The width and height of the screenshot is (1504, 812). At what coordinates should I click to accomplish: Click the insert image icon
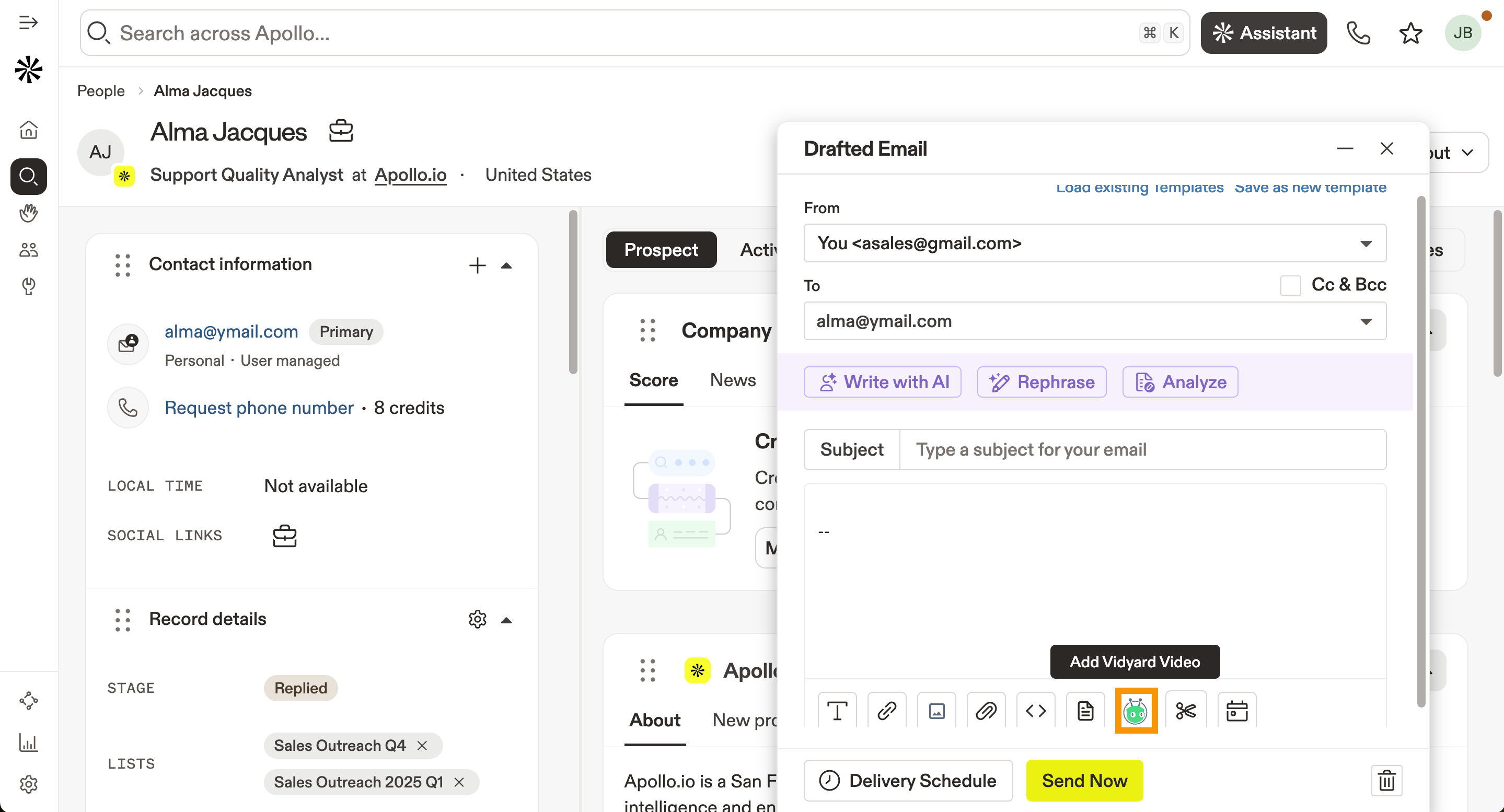[x=936, y=711]
